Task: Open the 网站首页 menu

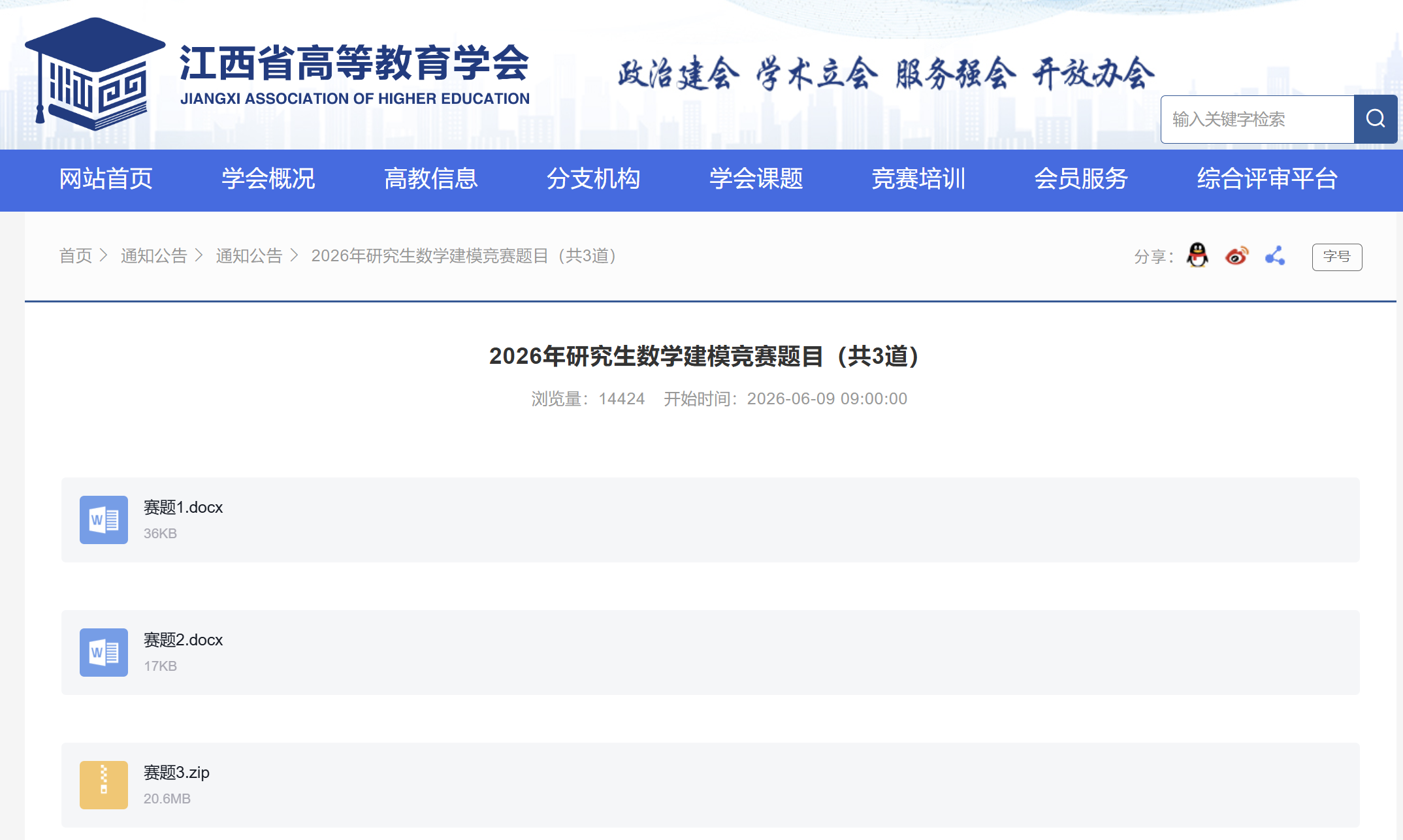Action: (x=106, y=179)
